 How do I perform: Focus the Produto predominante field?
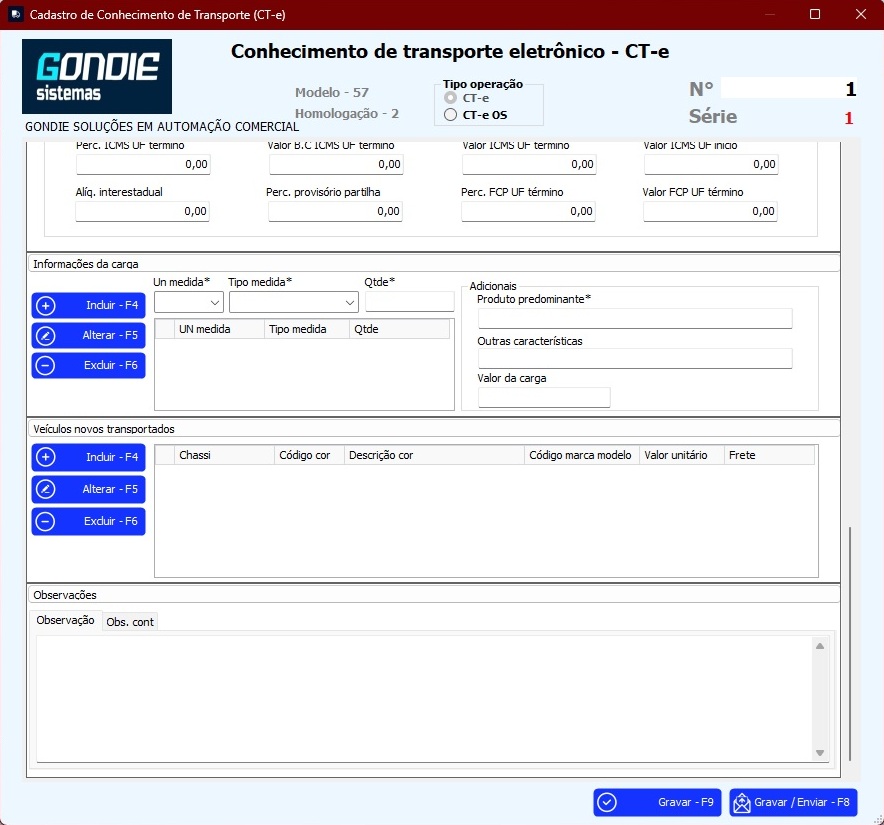click(635, 318)
